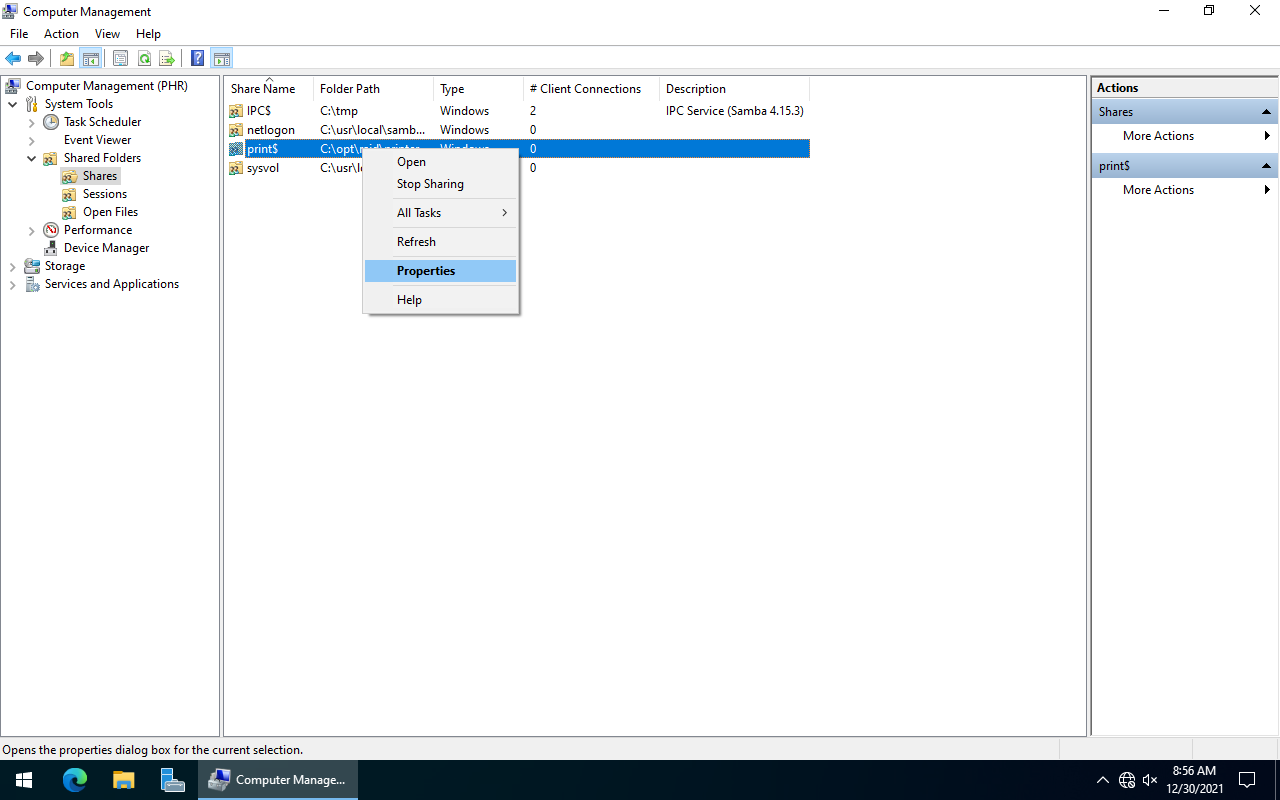Click the blue Help question mark icon

(198, 59)
